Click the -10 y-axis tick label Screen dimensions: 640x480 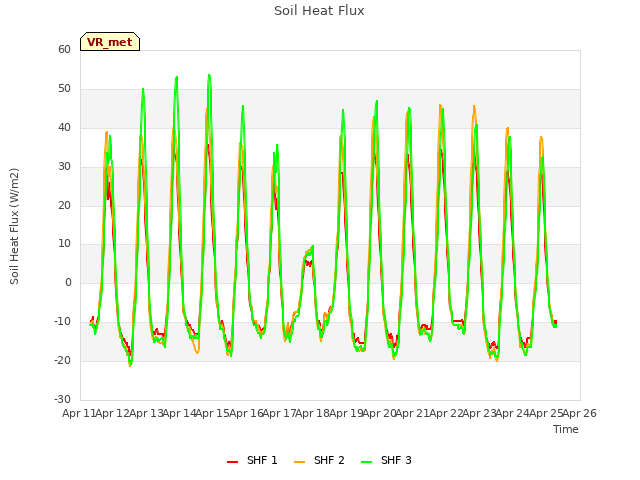[62, 322]
